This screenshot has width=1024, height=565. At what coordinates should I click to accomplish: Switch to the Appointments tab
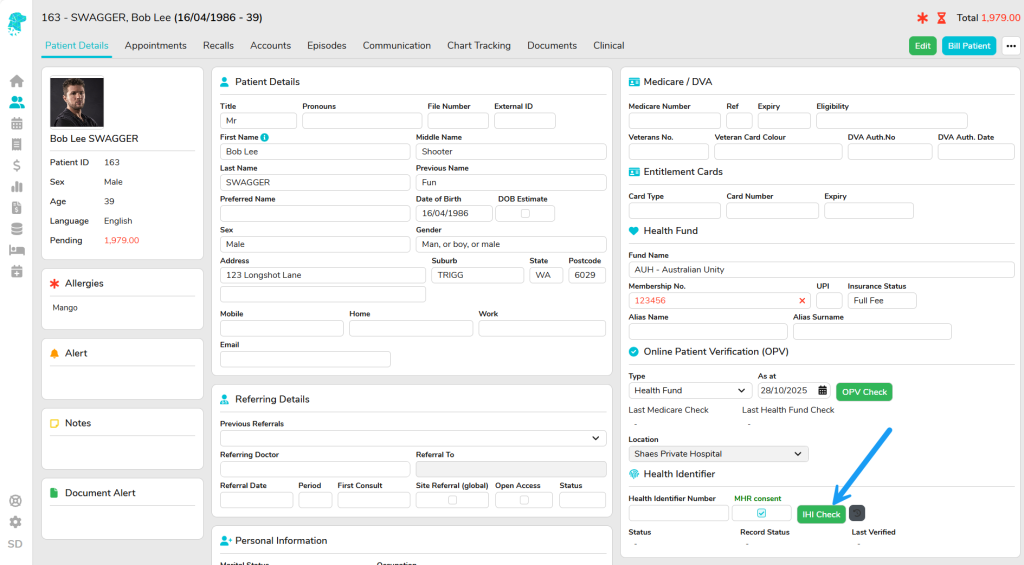pyautogui.click(x=155, y=46)
